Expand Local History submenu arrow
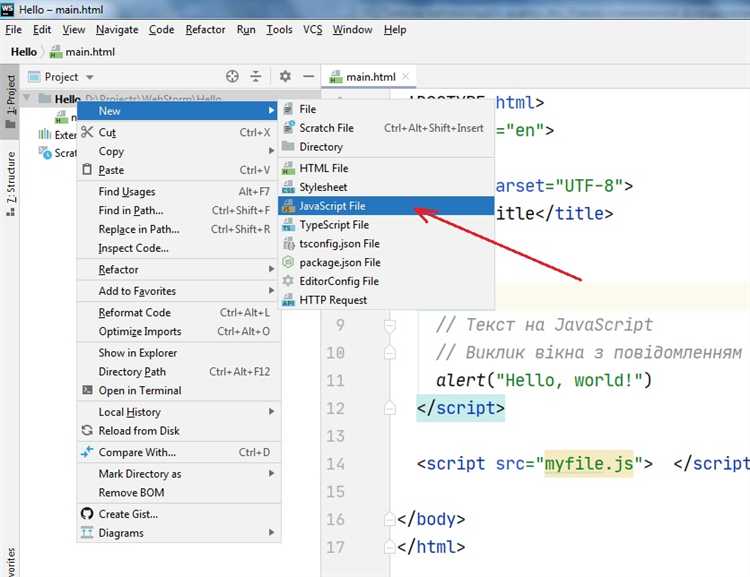 pos(271,411)
